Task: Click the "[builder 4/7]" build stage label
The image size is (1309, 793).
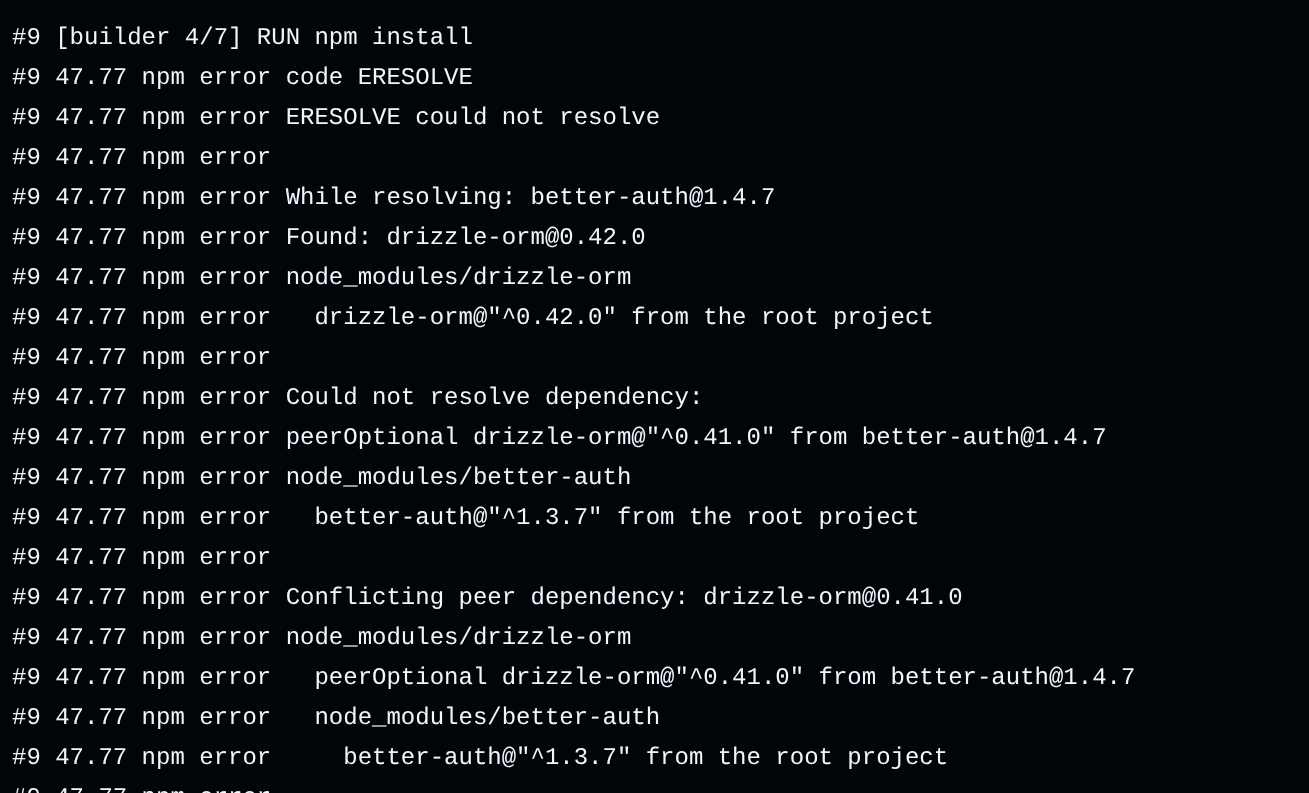Action: pyautogui.click(x=148, y=38)
